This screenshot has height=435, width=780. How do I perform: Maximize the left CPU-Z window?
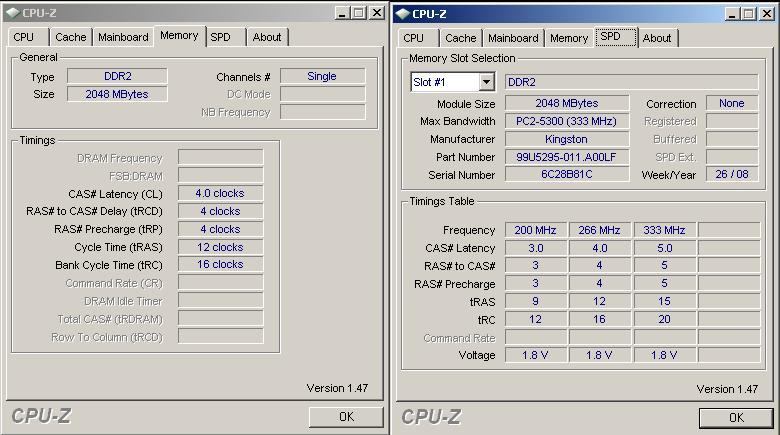358,13
